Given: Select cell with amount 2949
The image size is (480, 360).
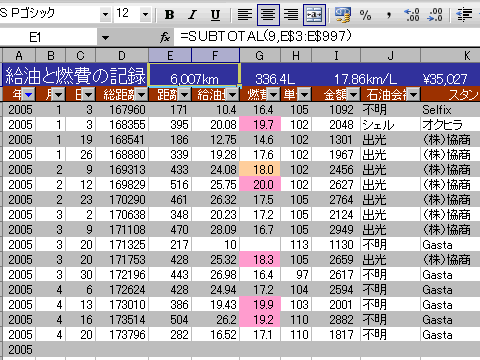Looking at the screenshot, I should (336, 230).
